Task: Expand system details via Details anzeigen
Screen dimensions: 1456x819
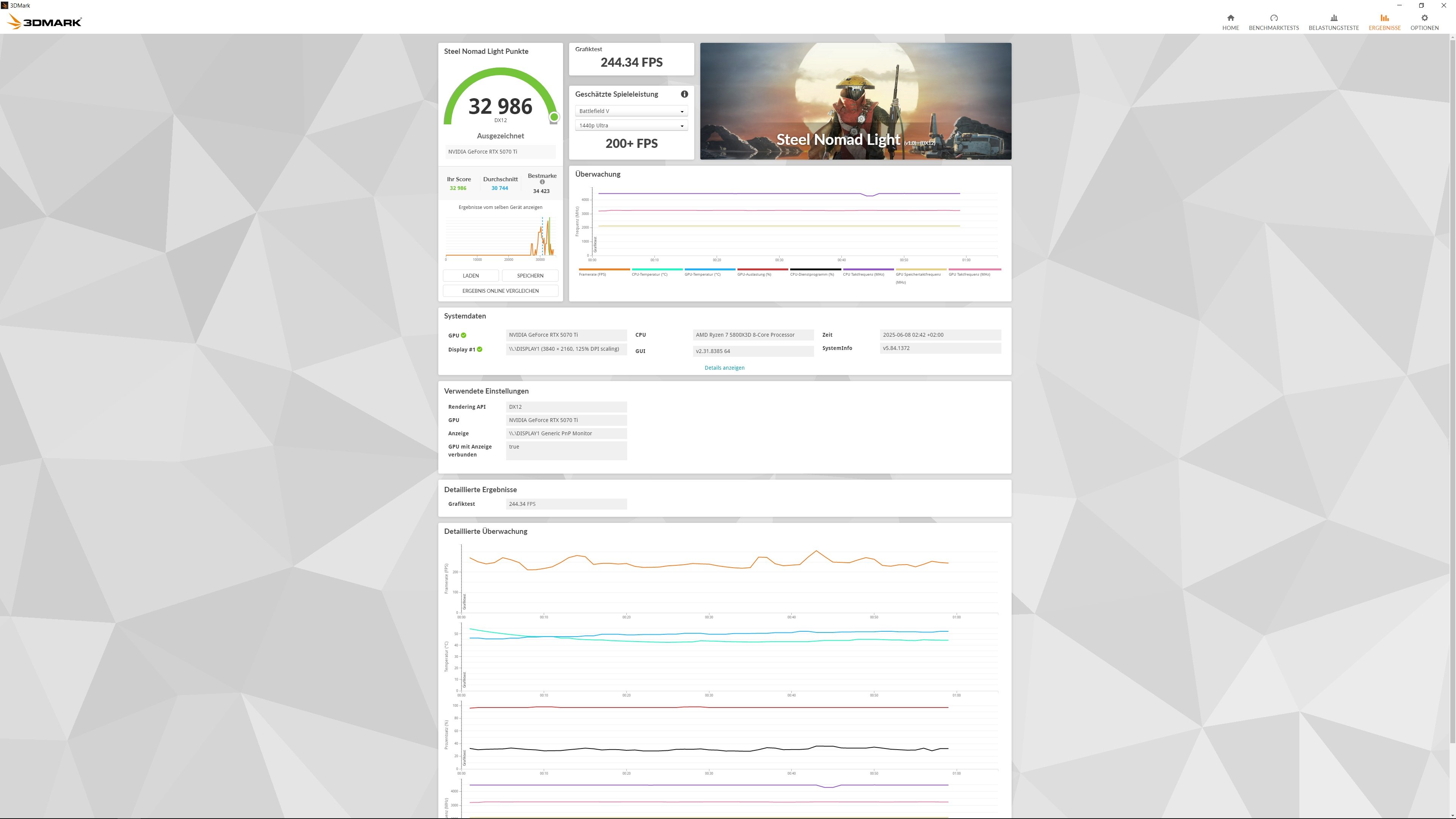Action: point(724,368)
